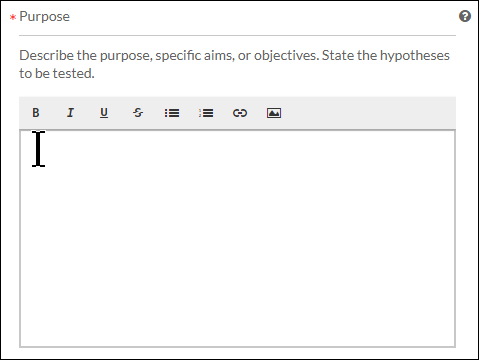This screenshot has width=479, height=360.
Task: Click the 'to be tested.' text line
Action: click(x=57, y=73)
